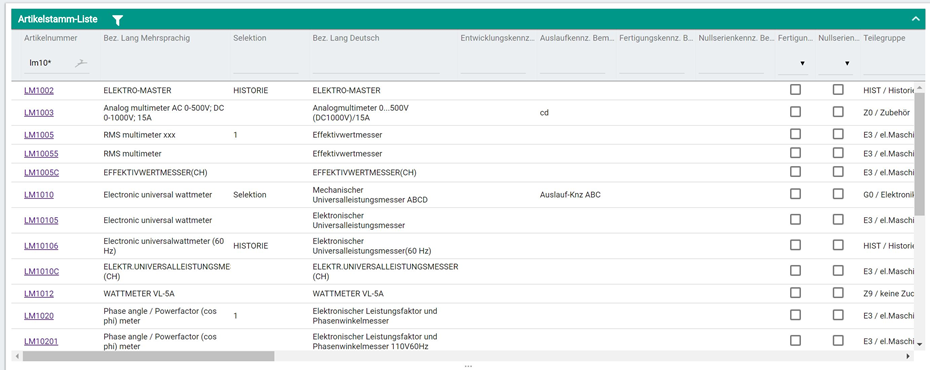Toggle Nullserien checkbox for LM1005
Screen dimensions: 930x370
tap(838, 133)
